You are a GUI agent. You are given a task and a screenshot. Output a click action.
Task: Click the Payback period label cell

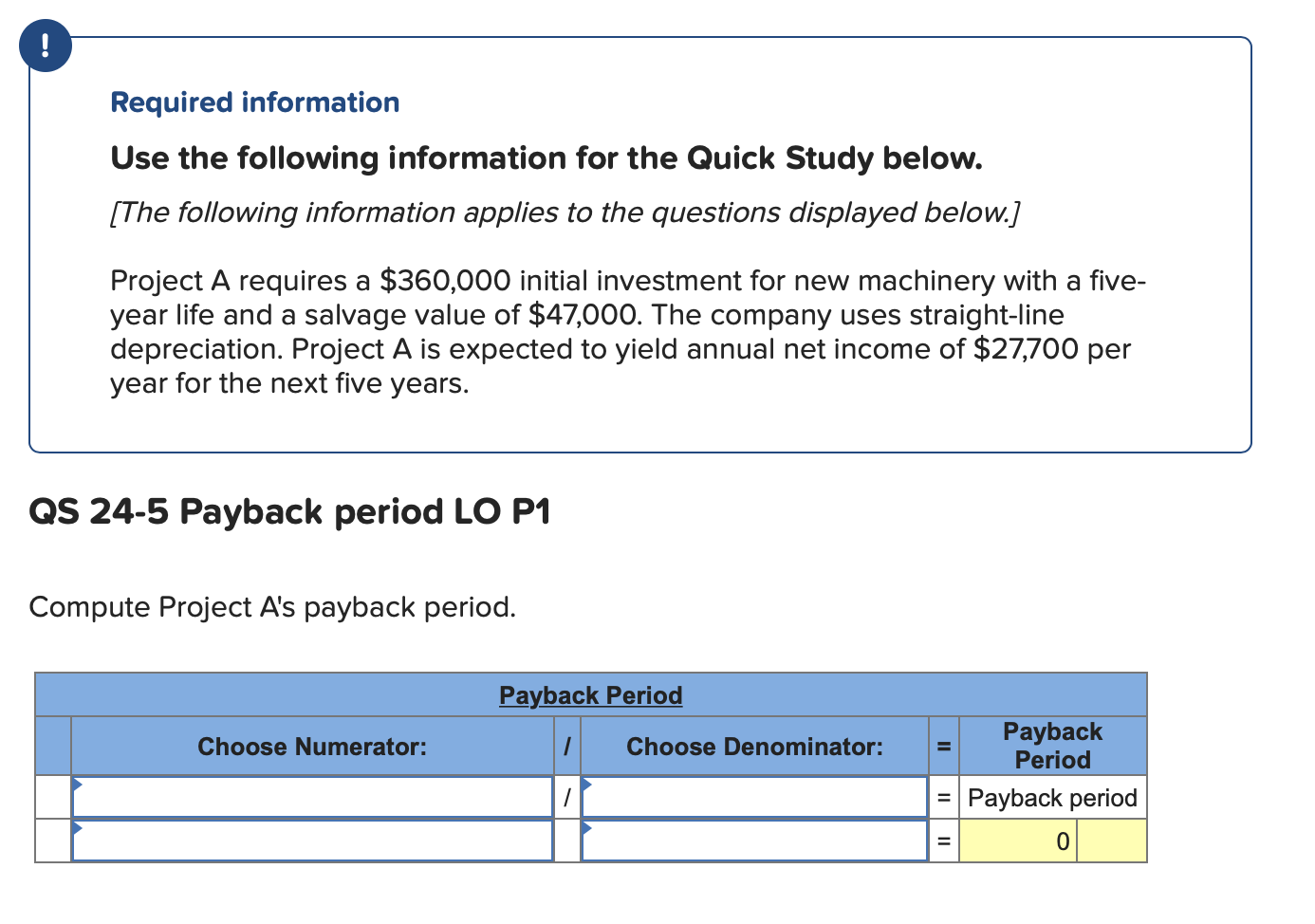pos(1051,797)
